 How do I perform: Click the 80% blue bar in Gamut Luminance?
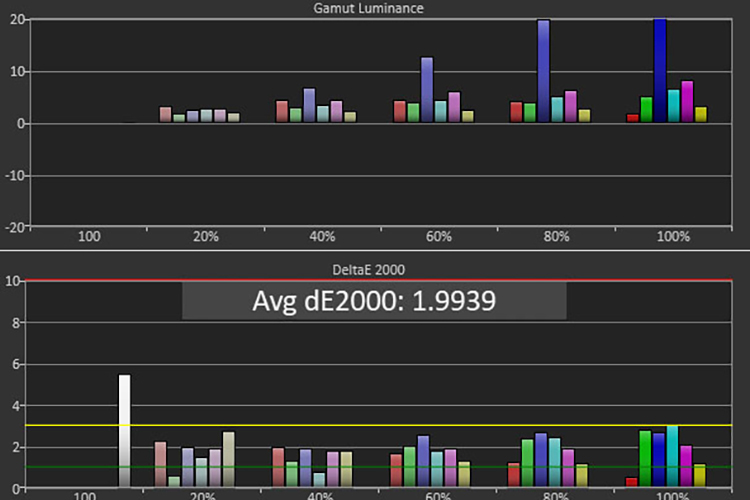(x=543, y=71)
